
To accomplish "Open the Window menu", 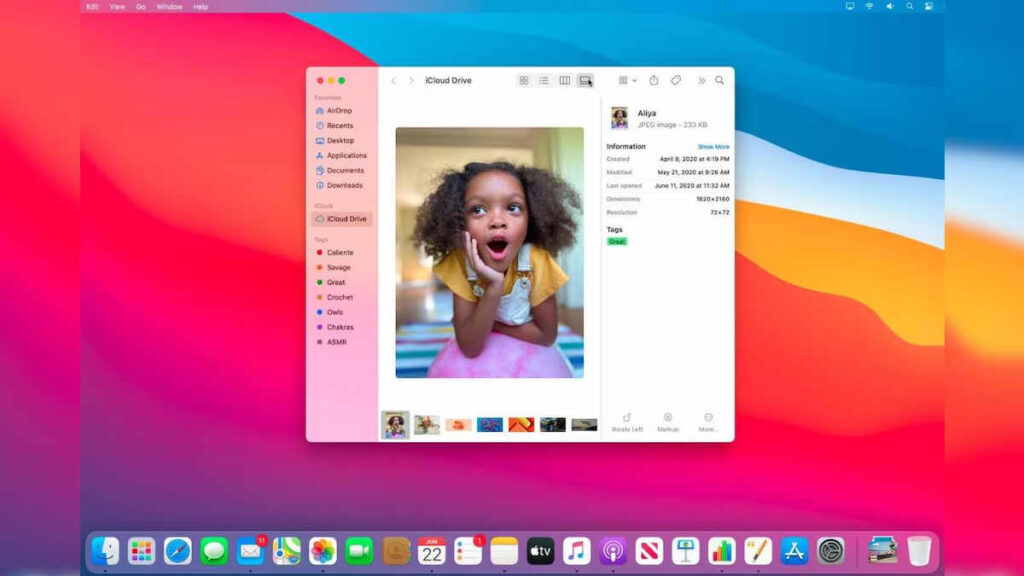I will 169,7.
